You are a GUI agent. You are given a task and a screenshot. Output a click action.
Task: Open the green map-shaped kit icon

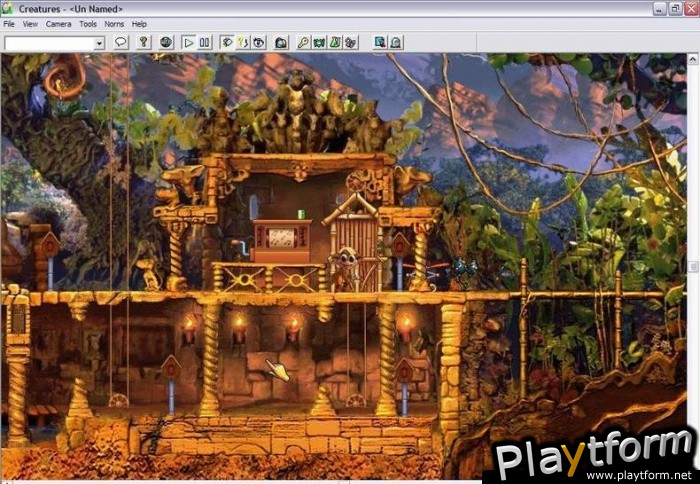pos(319,42)
